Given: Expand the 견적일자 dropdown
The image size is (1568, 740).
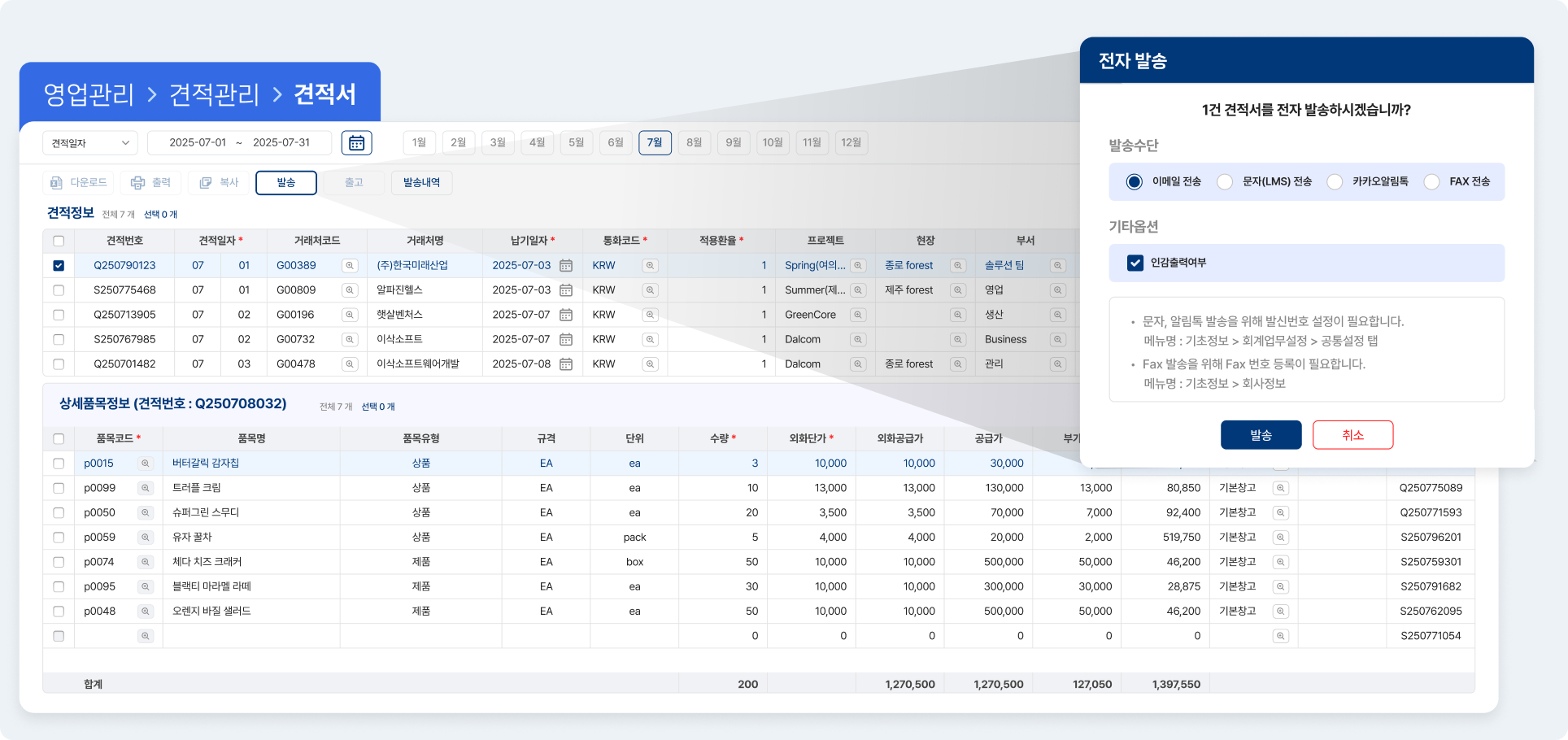Looking at the screenshot, I should tap(90, 143).
